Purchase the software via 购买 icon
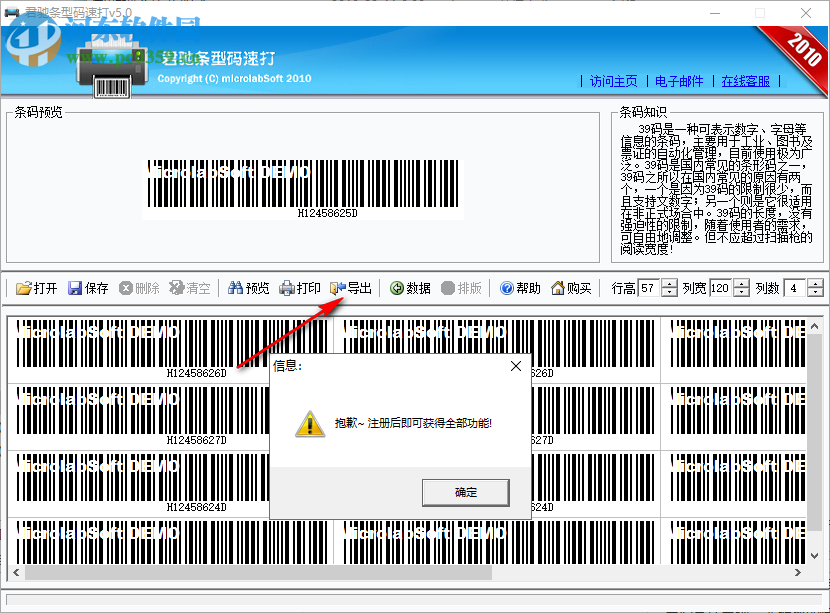Screen dimensions: 830x613 (571, 288)
